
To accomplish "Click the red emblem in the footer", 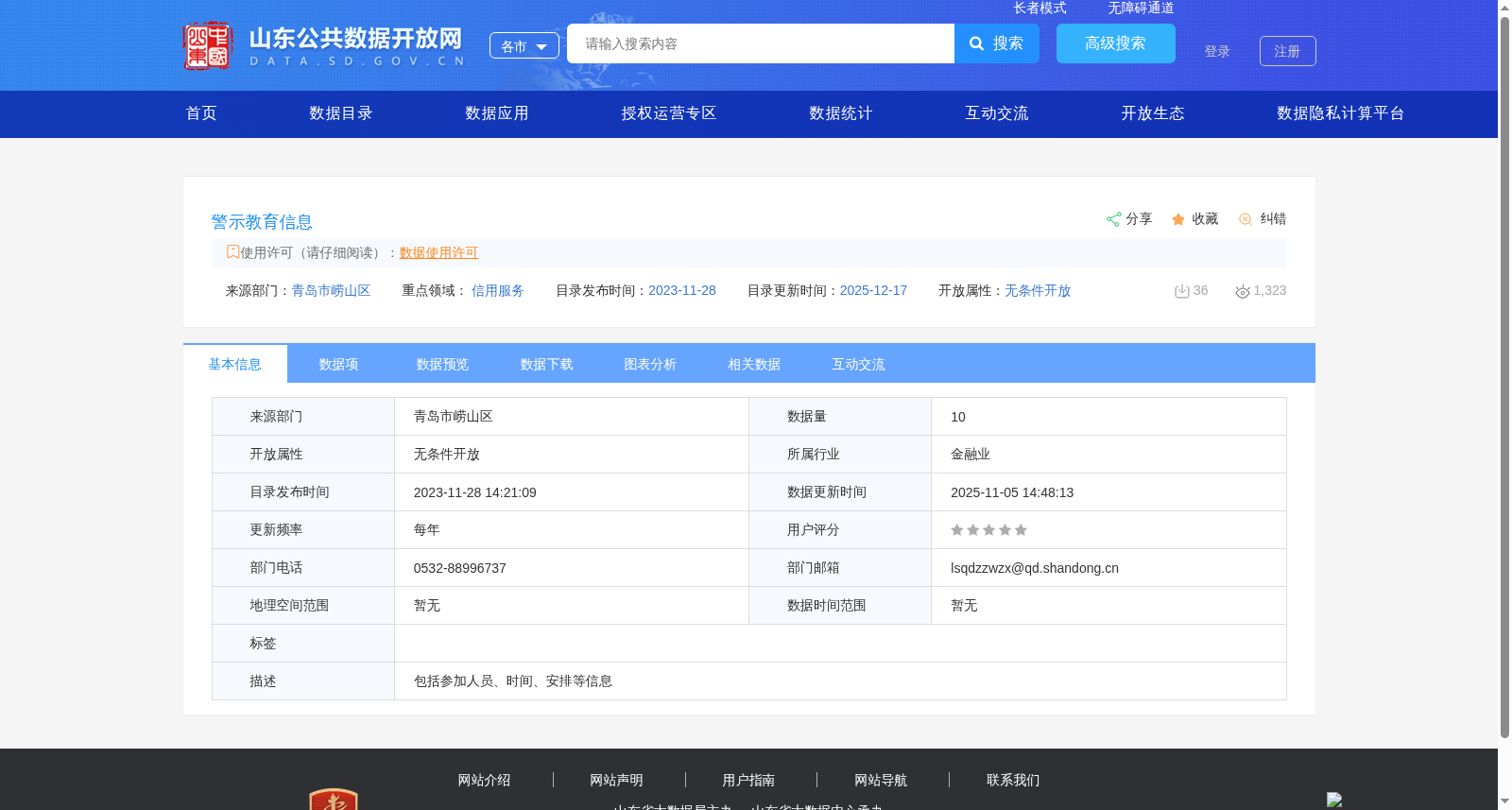I will tap(334, 799).
